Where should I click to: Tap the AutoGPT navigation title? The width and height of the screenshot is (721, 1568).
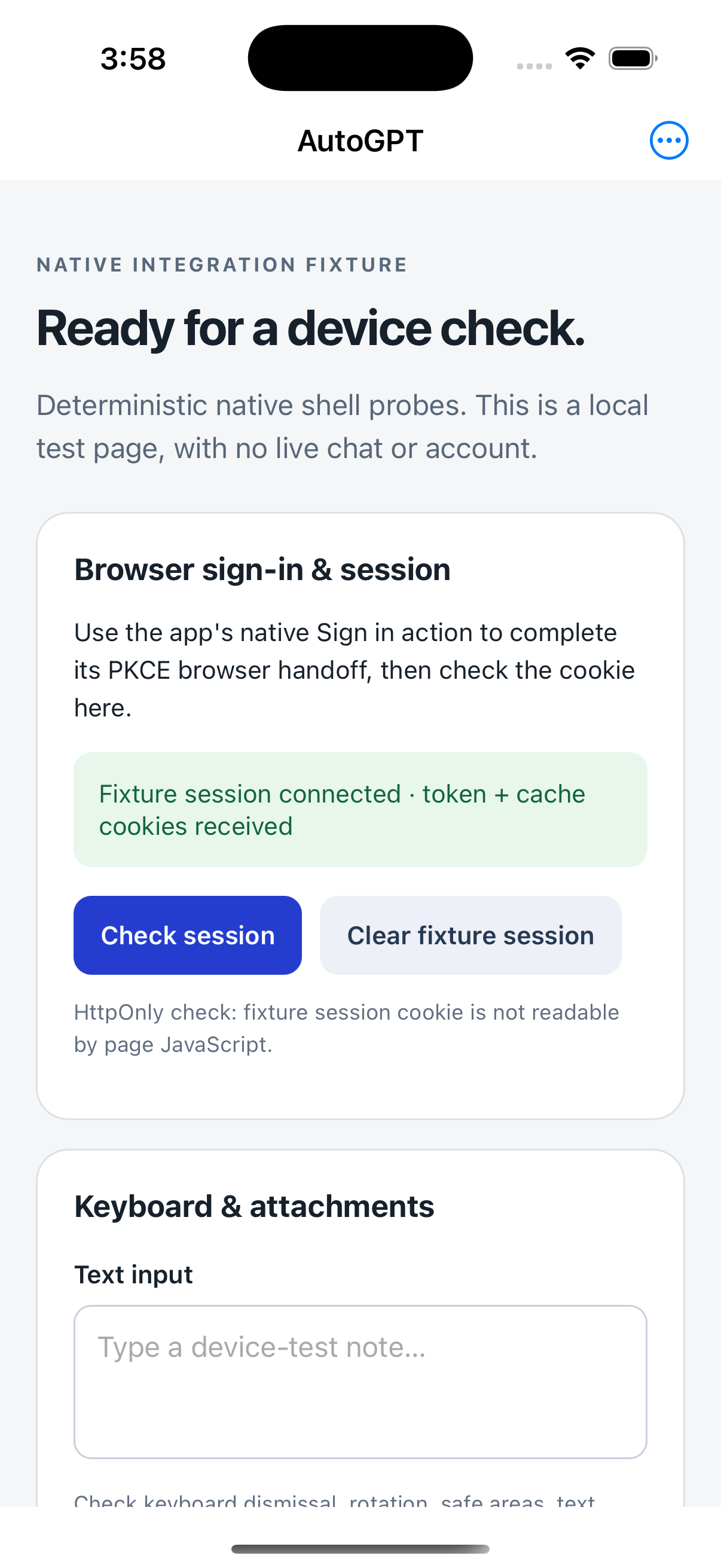[360, 141]
